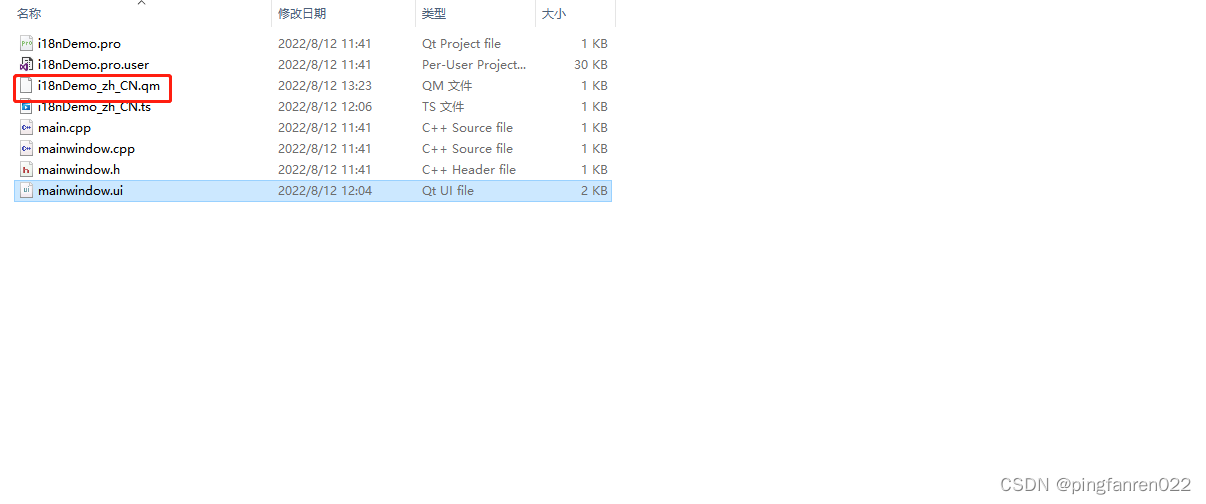Image resolution: width=1206 pixels, height=504 pixels.
Task: Click the i18nDemo.pro file icon
Action: click(27, 44)
